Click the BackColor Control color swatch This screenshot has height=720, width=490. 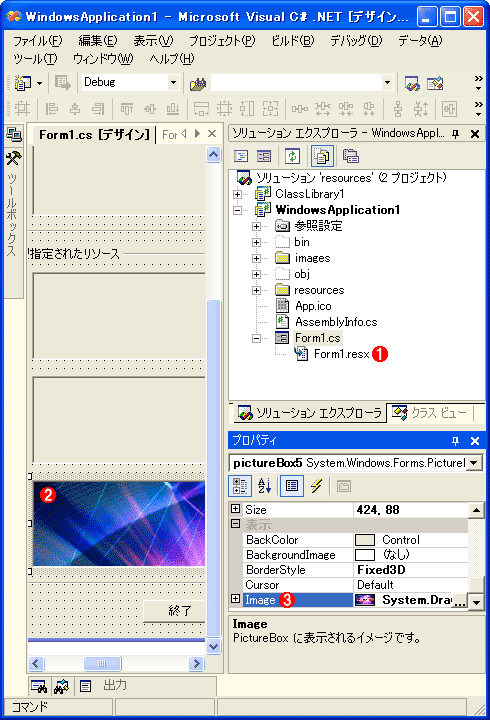tap(365, 540)
